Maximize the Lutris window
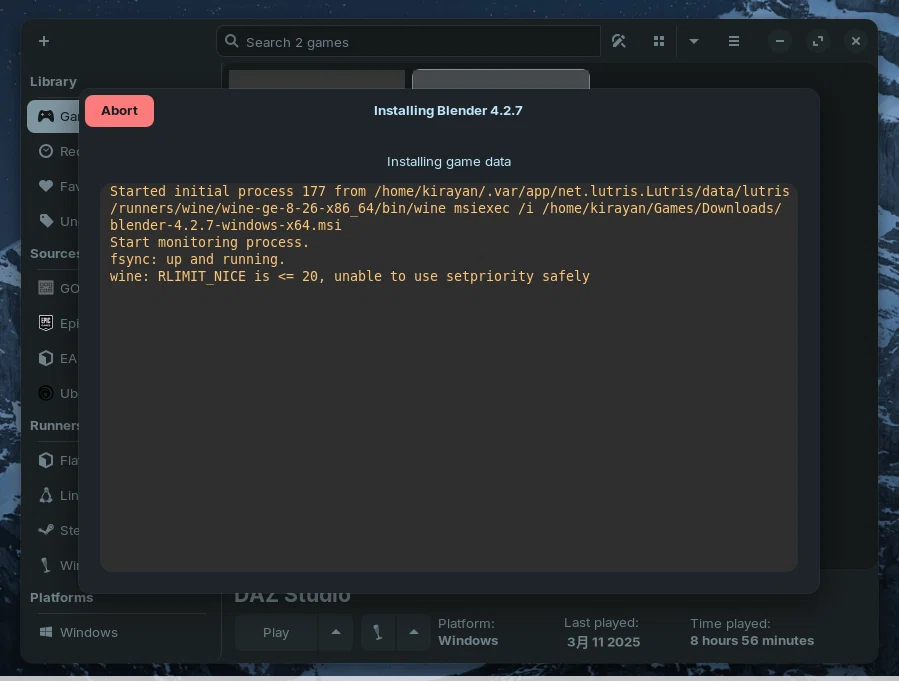The width and height of the screenshot is (899, 681). pos(818,41)
